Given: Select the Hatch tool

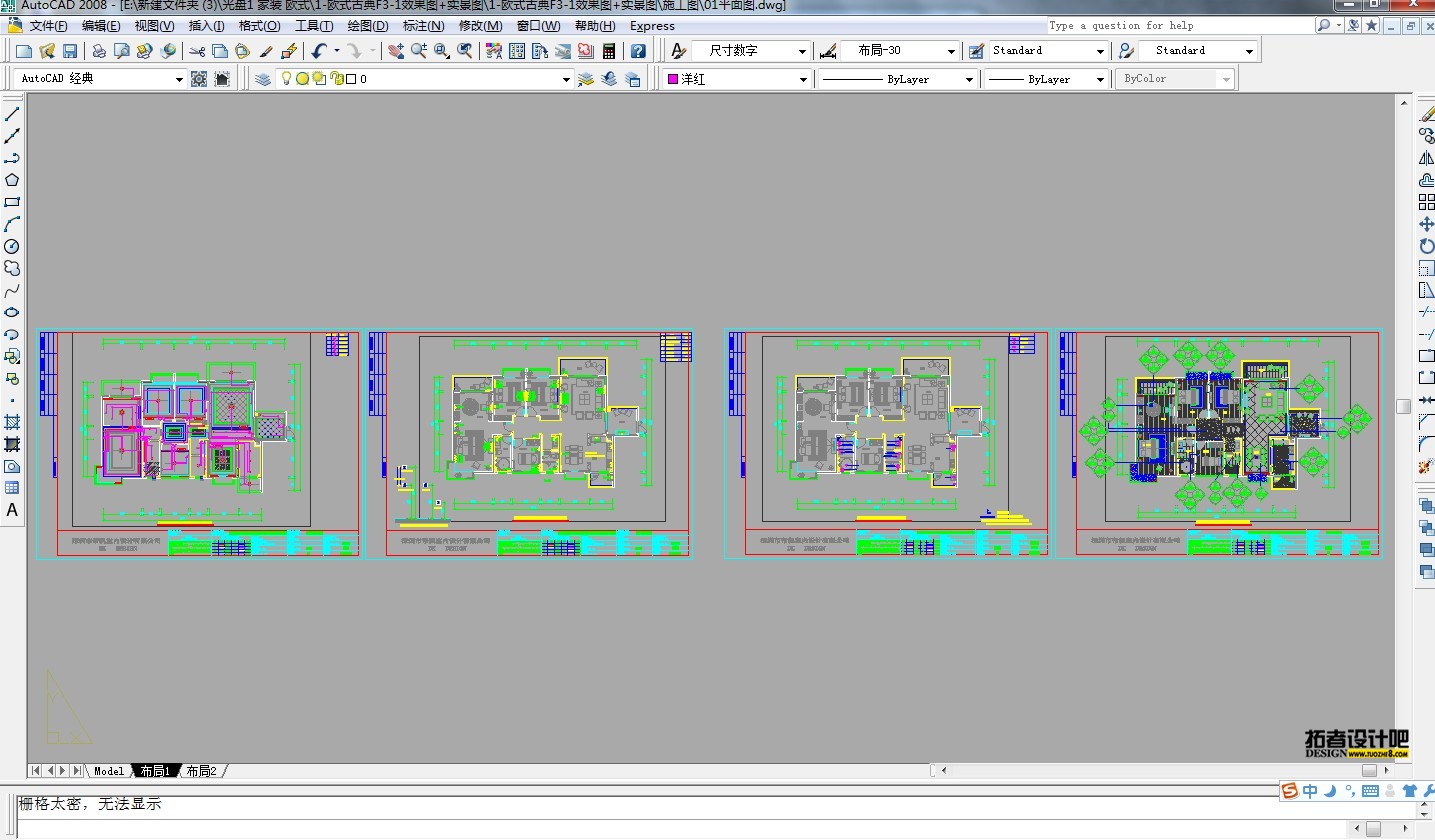Looking at the screenshot, I should click(12, 422).
